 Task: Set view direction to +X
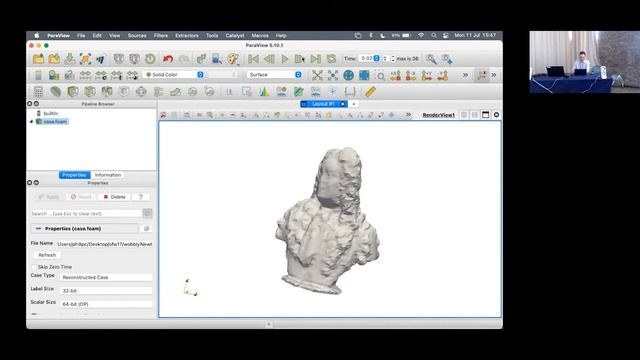tap(395, 75)
